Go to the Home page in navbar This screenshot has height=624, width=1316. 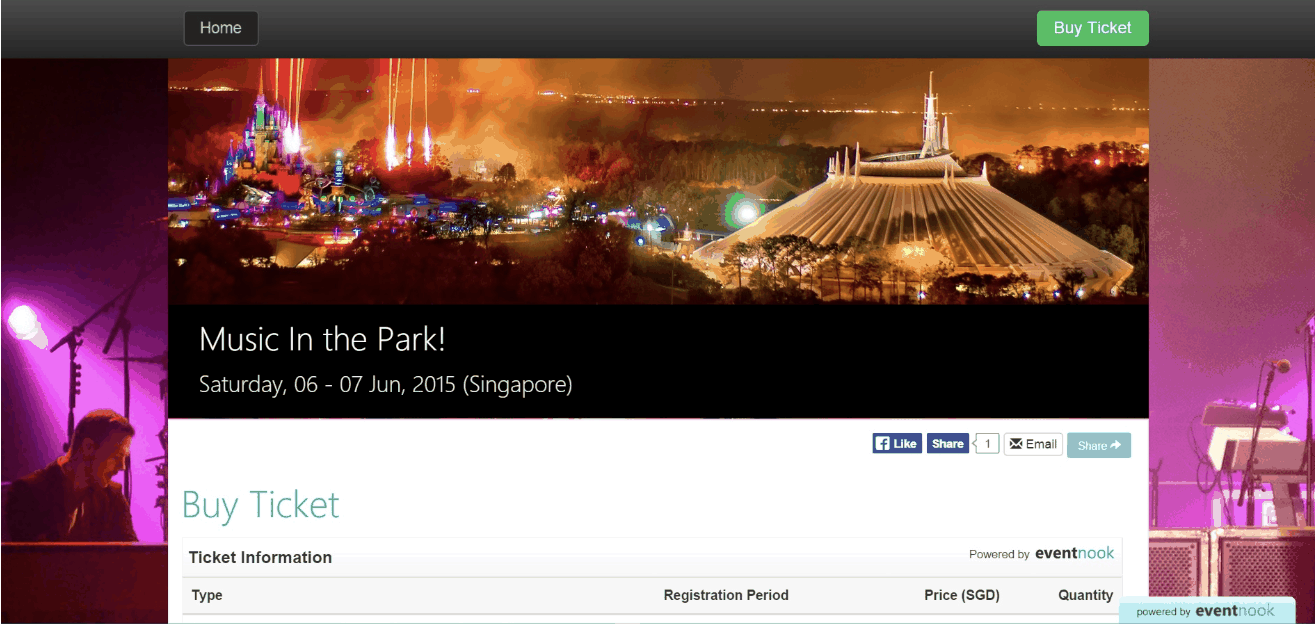pyautogui.click(x=221, y=28)
